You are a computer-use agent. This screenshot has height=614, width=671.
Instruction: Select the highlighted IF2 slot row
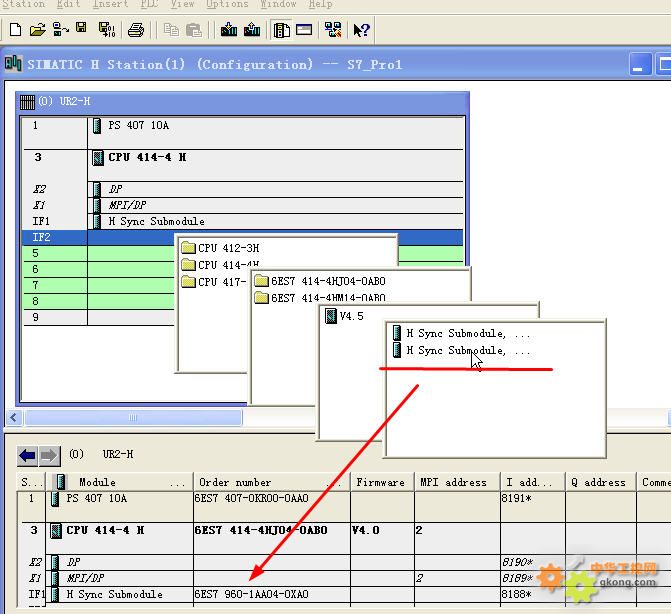[243, 237]
